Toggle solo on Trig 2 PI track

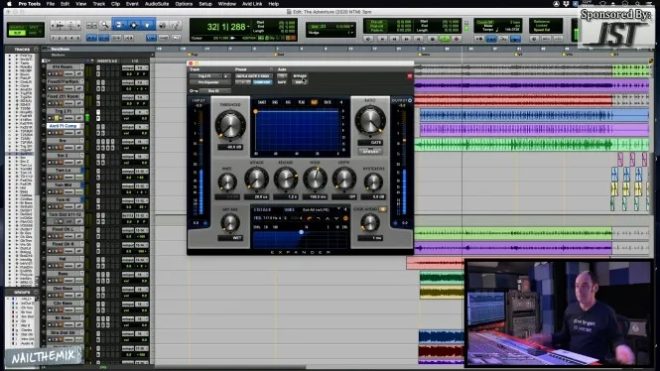(x=56, y=118)
